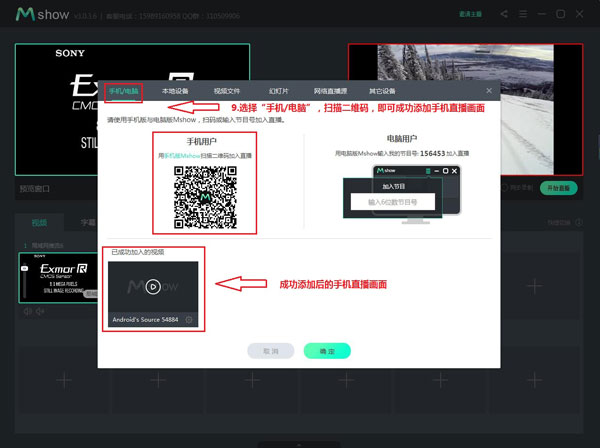Screen dimensions: 600x448
Task: Play the Android's Source 54884 preview
Action: pyautogui.click(x=153, y=287)
